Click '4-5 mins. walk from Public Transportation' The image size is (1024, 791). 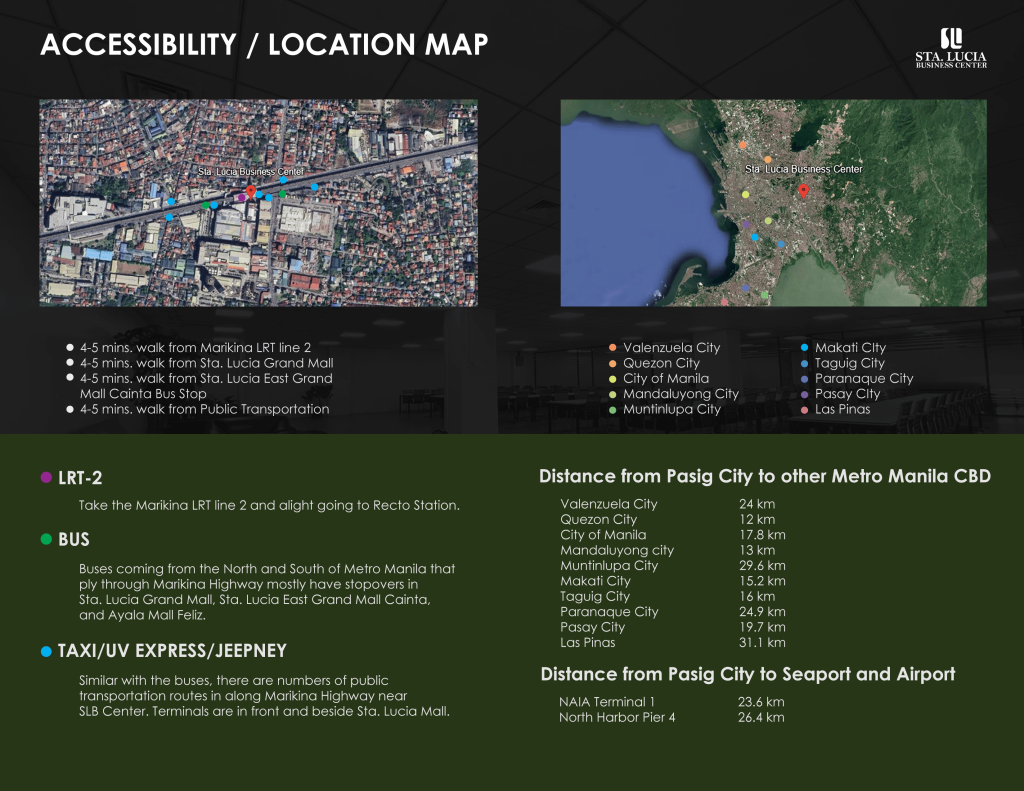point(204,410)
